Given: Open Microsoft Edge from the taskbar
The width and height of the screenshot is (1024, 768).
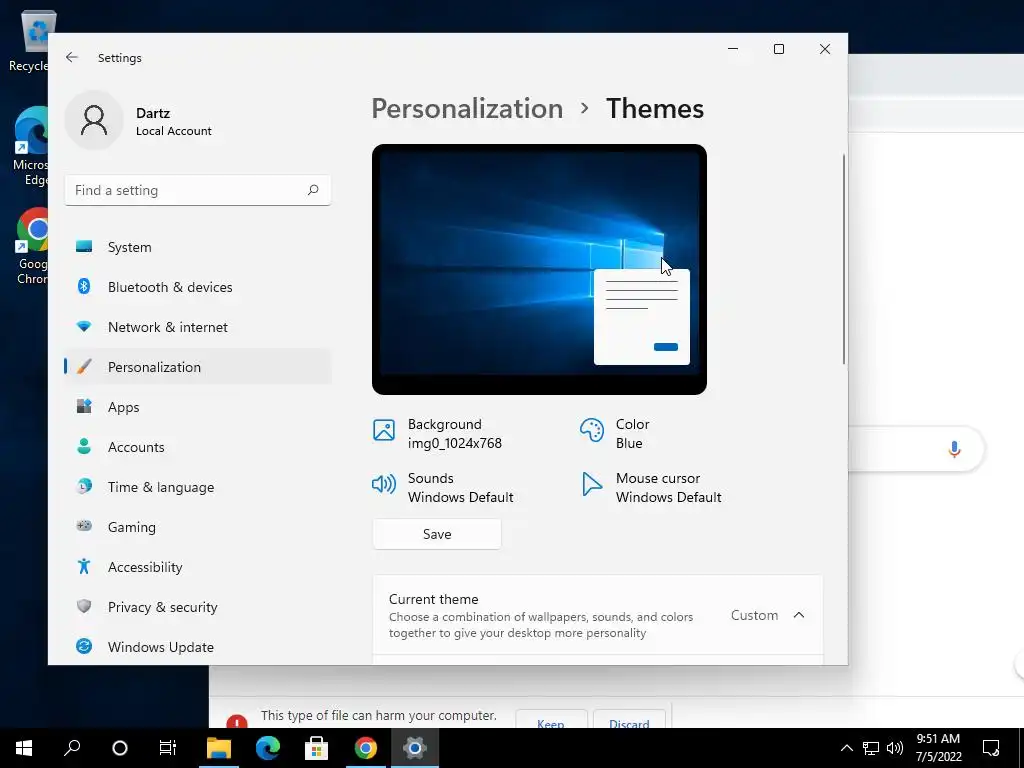Looking at the screenshot, I should [x=268, y=748].
